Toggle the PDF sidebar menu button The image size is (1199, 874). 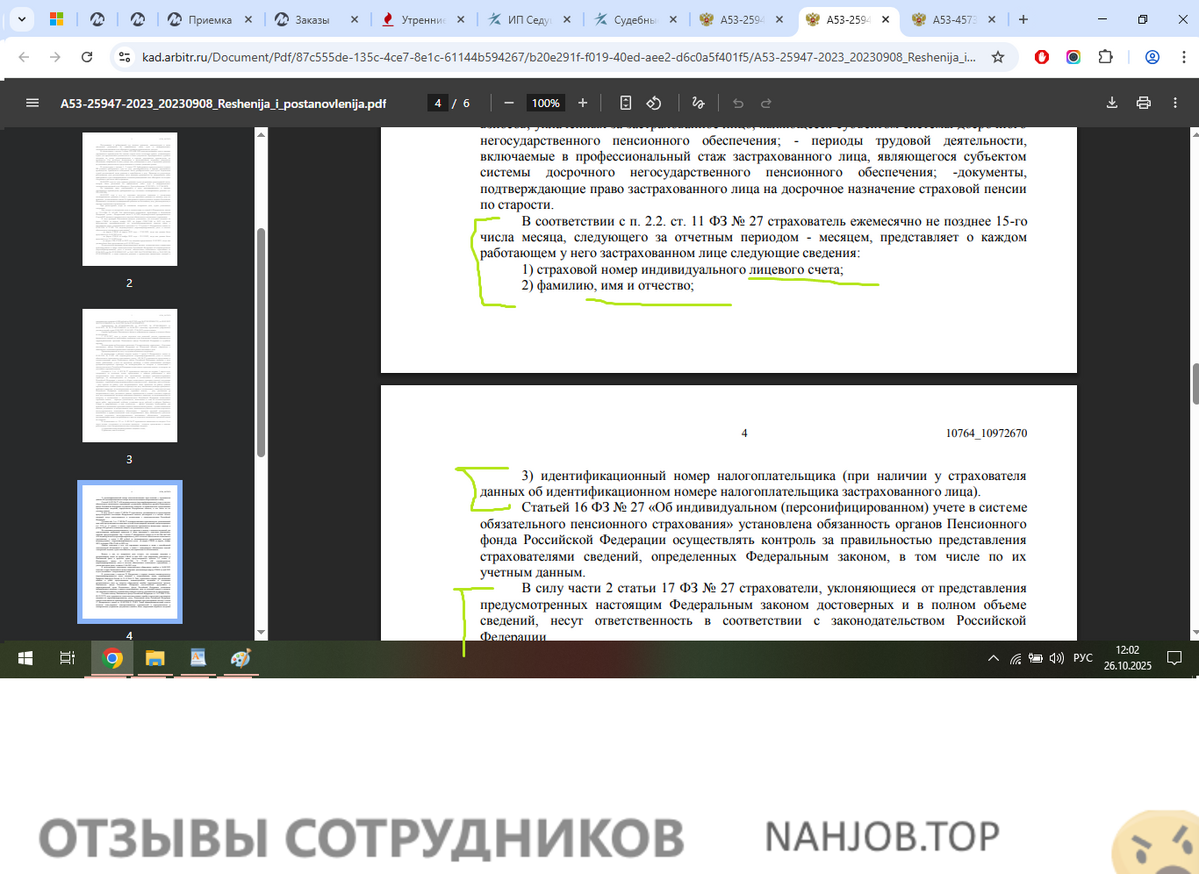click(x=32, y=103)
